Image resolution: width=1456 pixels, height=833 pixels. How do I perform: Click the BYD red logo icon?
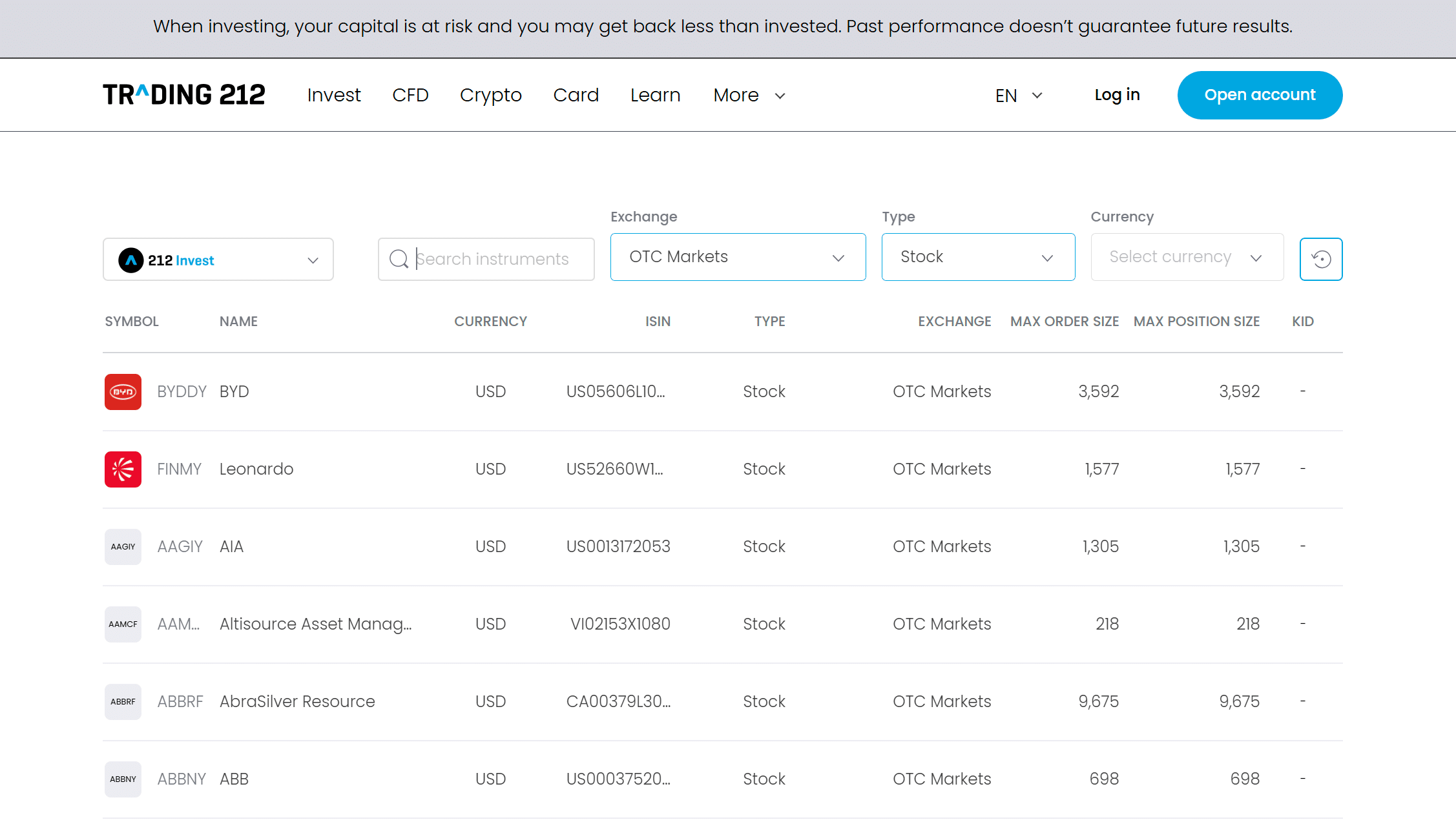(123, 391)
